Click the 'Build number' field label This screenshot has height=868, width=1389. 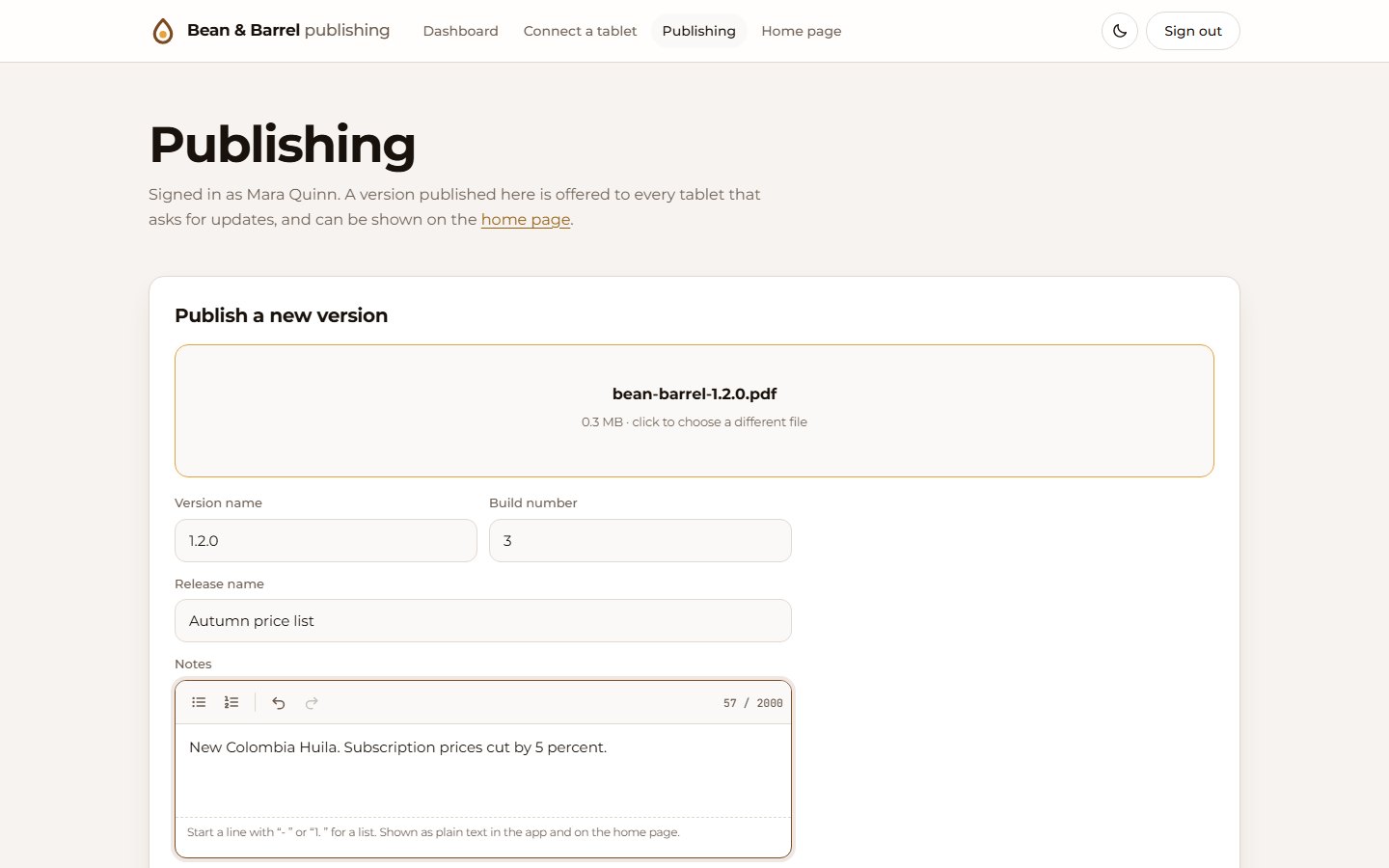(533, 502)
